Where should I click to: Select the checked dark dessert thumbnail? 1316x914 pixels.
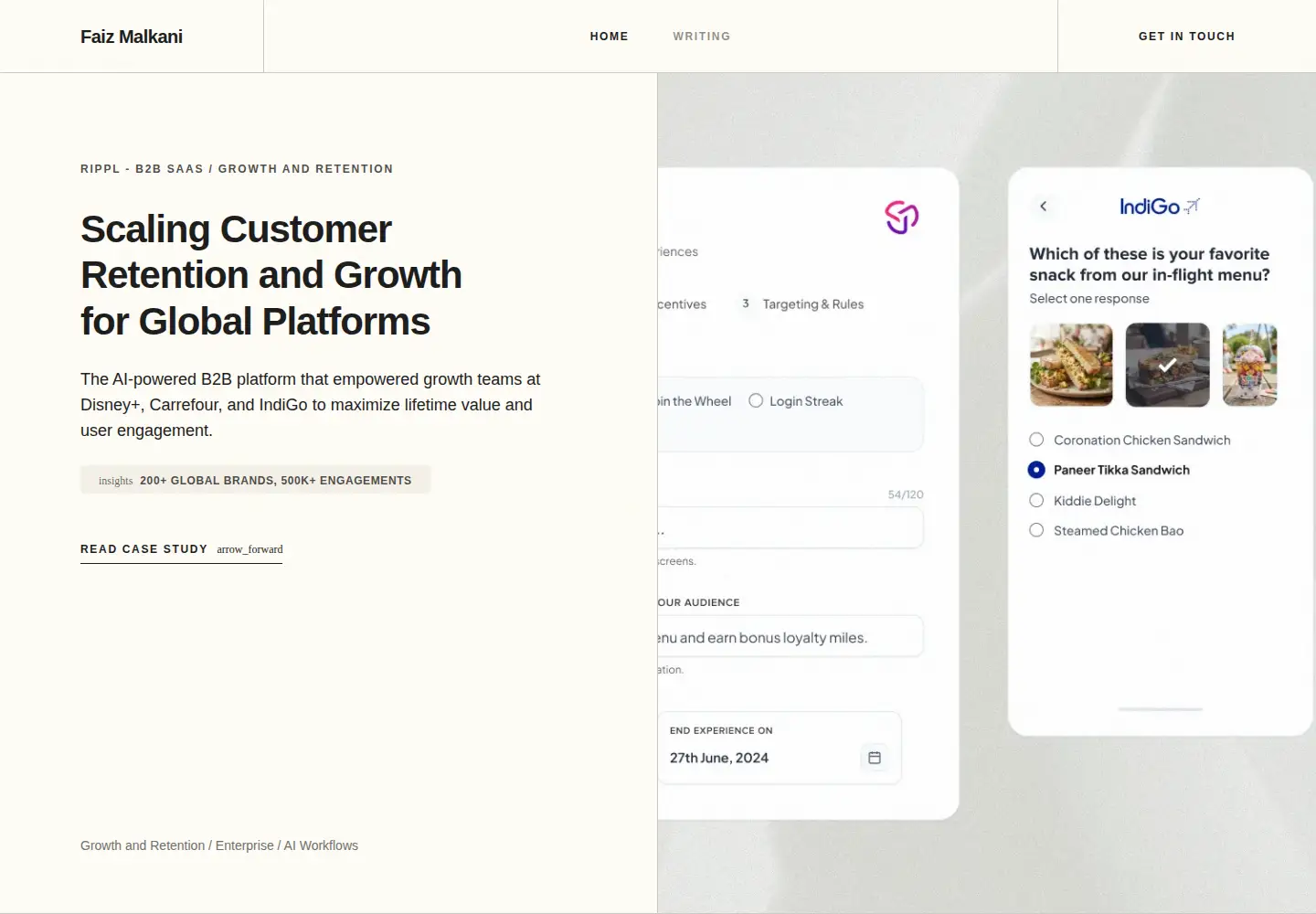click(x=1167, y=365)
